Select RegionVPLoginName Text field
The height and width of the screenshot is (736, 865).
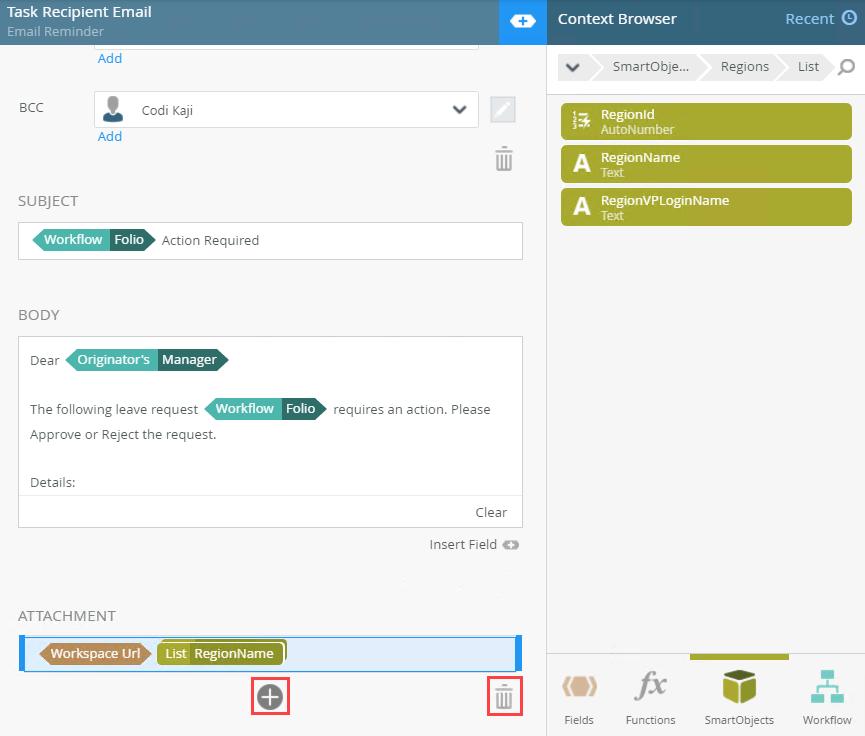706,207
